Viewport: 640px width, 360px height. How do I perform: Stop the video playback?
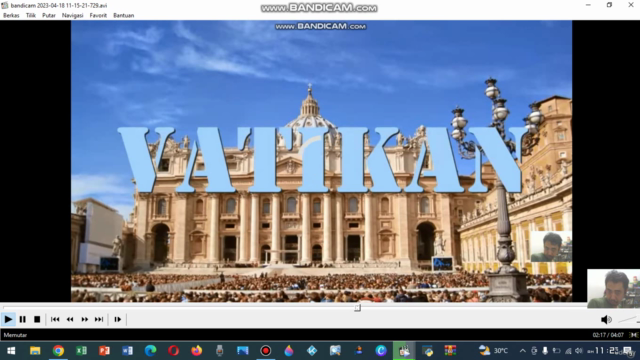[x=37, y=319]
